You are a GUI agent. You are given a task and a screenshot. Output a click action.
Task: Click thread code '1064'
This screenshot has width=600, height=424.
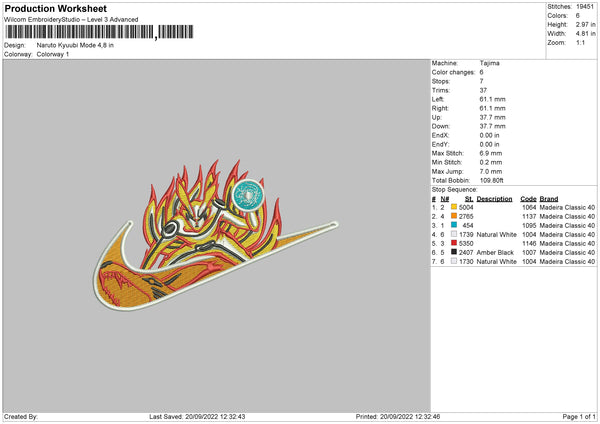coord(529,207)
